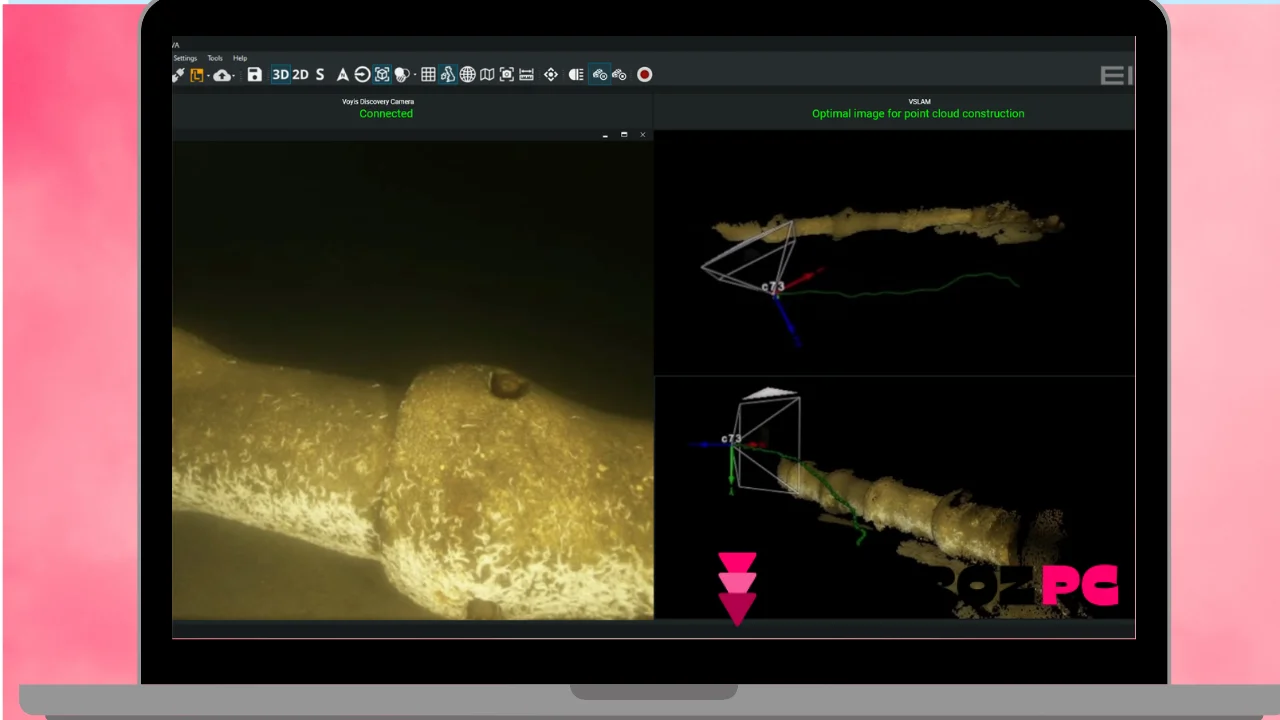Image resolution: width=1280 pixels, height=720 pixels.
Task: Start recording with the red record button
Action: pos(645,75)
